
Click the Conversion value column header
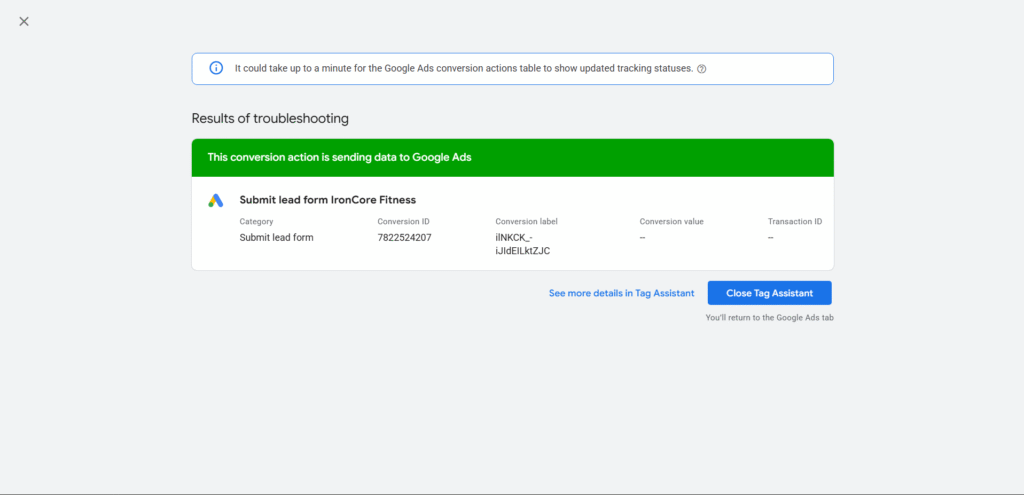[x=671, y=221]
